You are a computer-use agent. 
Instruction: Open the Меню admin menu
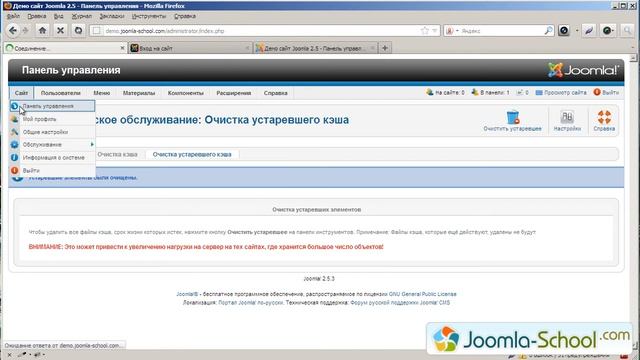point(102,93)
